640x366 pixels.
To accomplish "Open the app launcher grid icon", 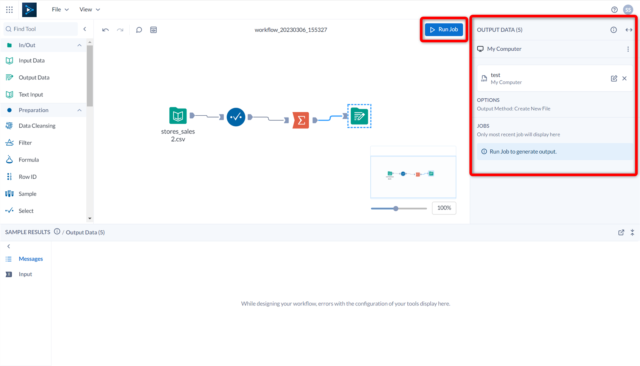I will (x=9, y=9).
